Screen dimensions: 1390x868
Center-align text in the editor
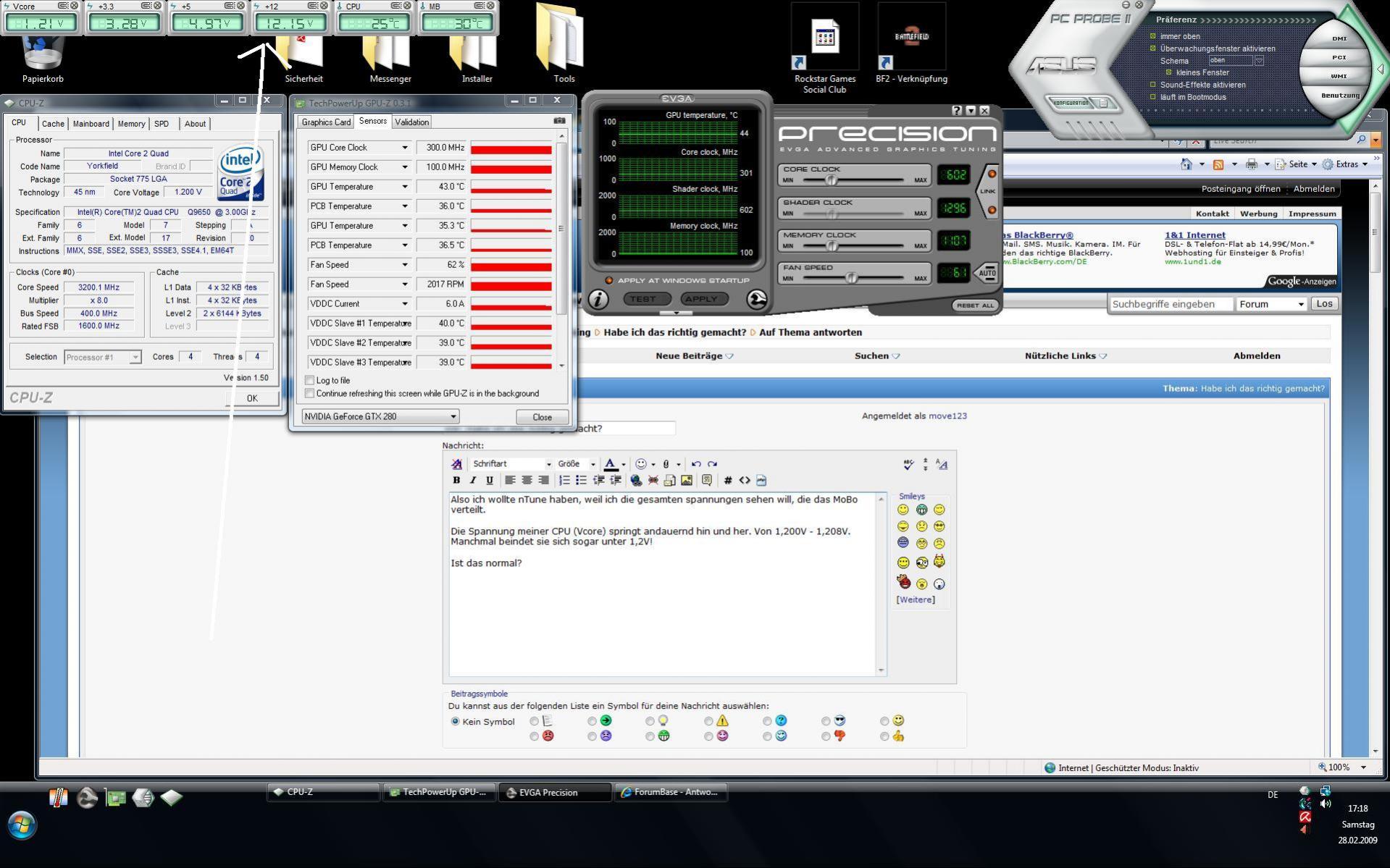527,480
